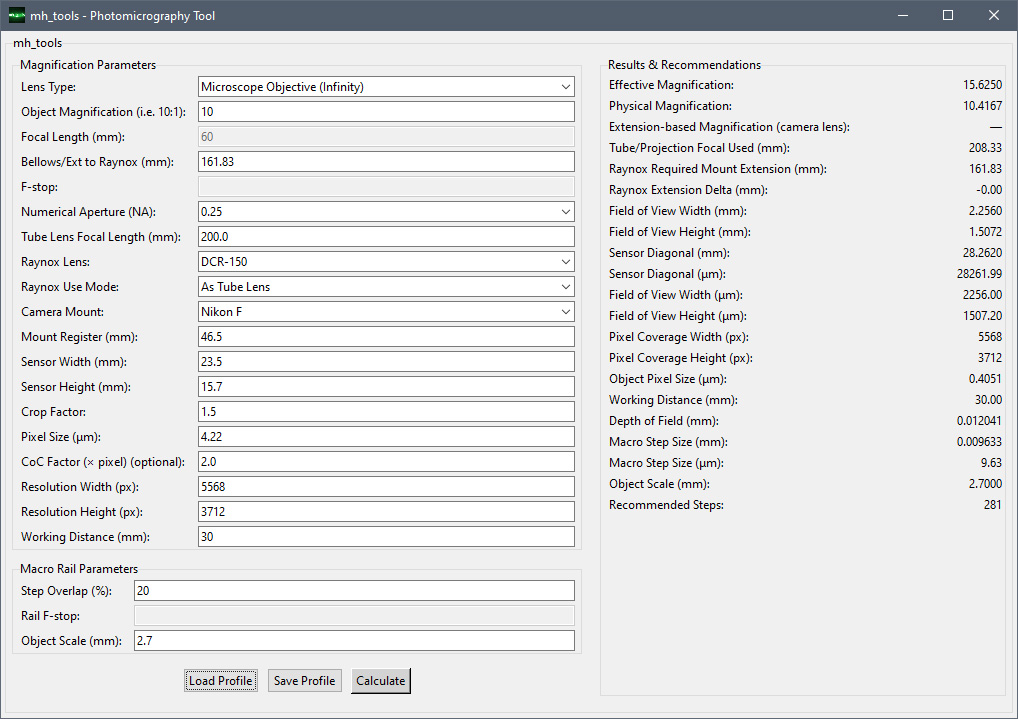
Task: Open the Lens Type dropdown
Action: (x=386, y=87)
